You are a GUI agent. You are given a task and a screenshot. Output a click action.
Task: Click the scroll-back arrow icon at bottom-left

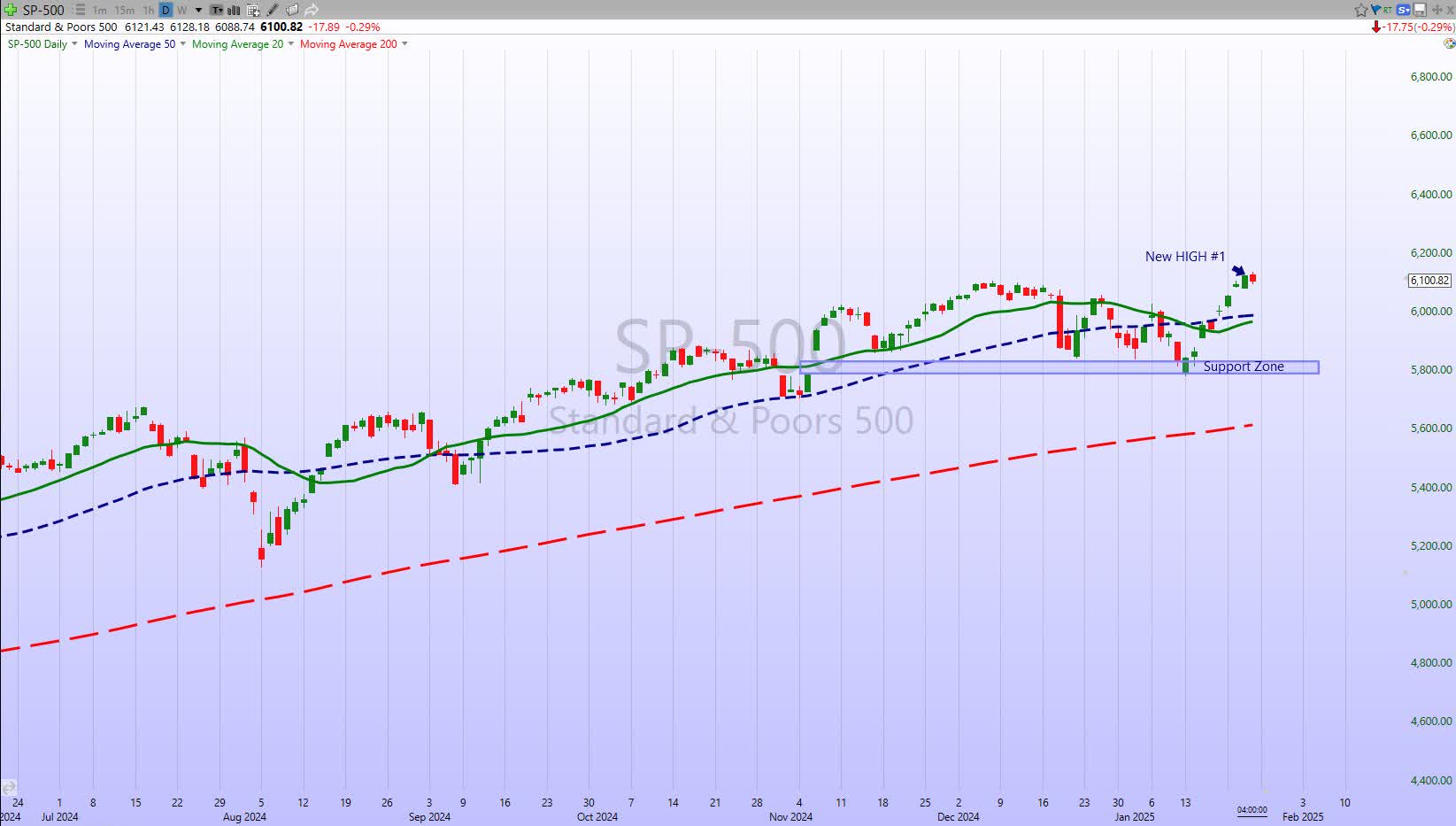(x=8, y=787)
